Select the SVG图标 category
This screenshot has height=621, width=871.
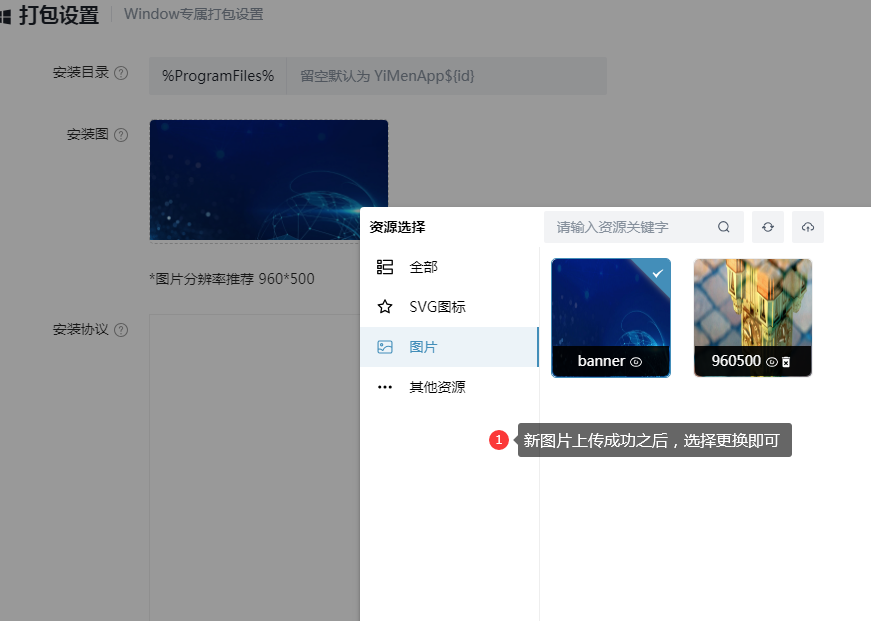(449, 307)
